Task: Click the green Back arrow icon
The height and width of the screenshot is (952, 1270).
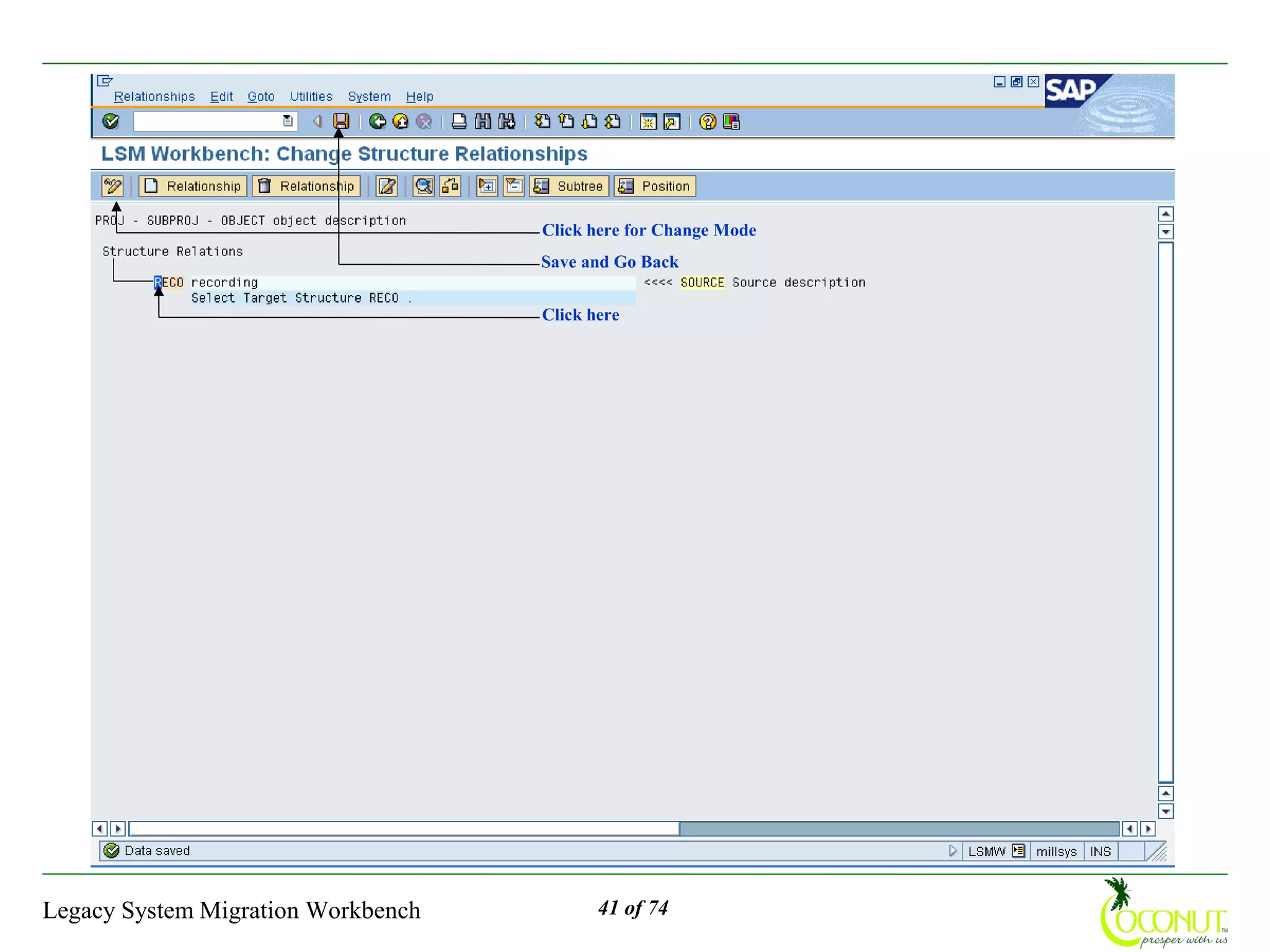Action: point(377,121)
